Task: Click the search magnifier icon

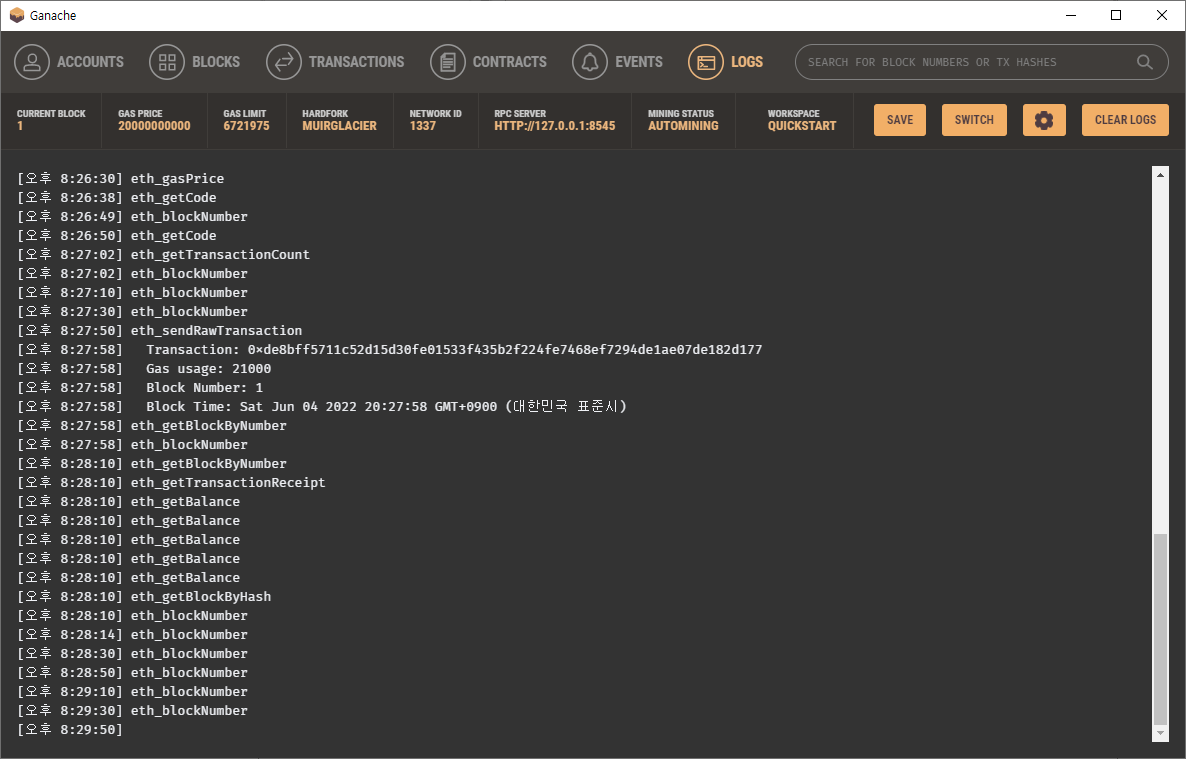Action: (x=1145, y=62)
